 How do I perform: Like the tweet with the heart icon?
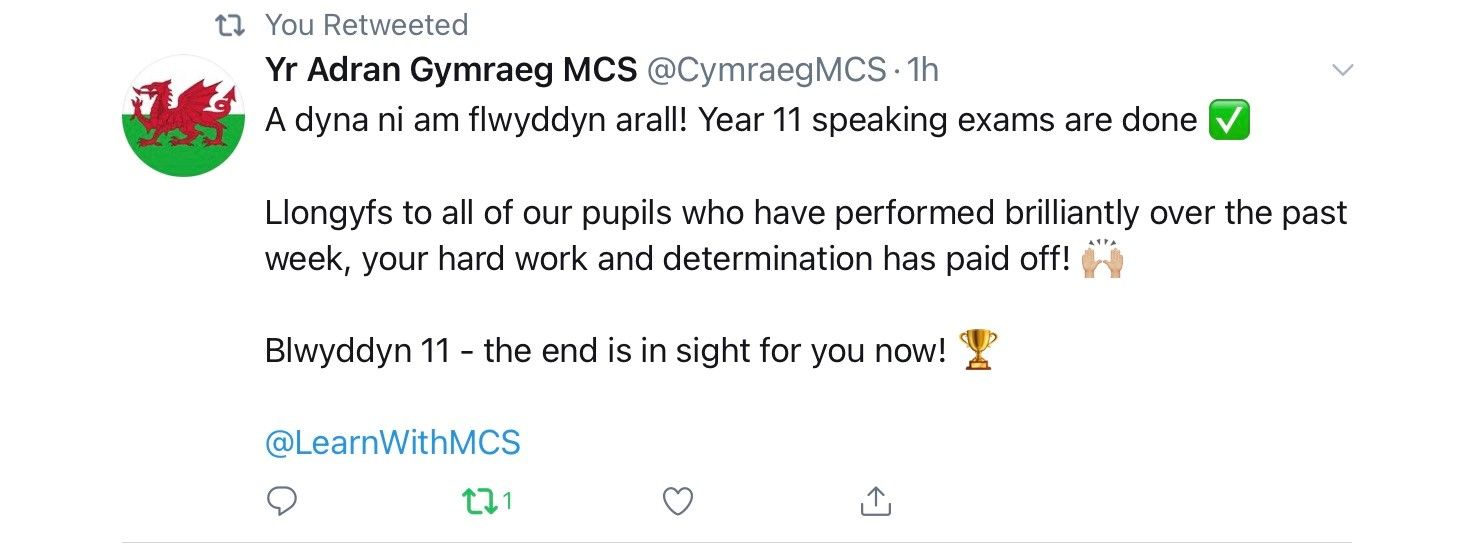pyautogui.click(x=678, y=501)
